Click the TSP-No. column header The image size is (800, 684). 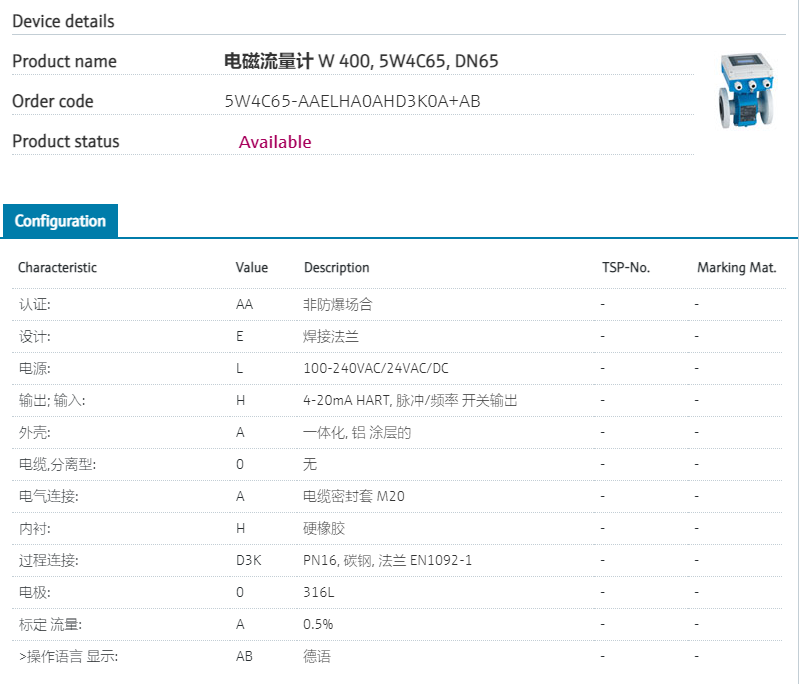tap(626, 268)
